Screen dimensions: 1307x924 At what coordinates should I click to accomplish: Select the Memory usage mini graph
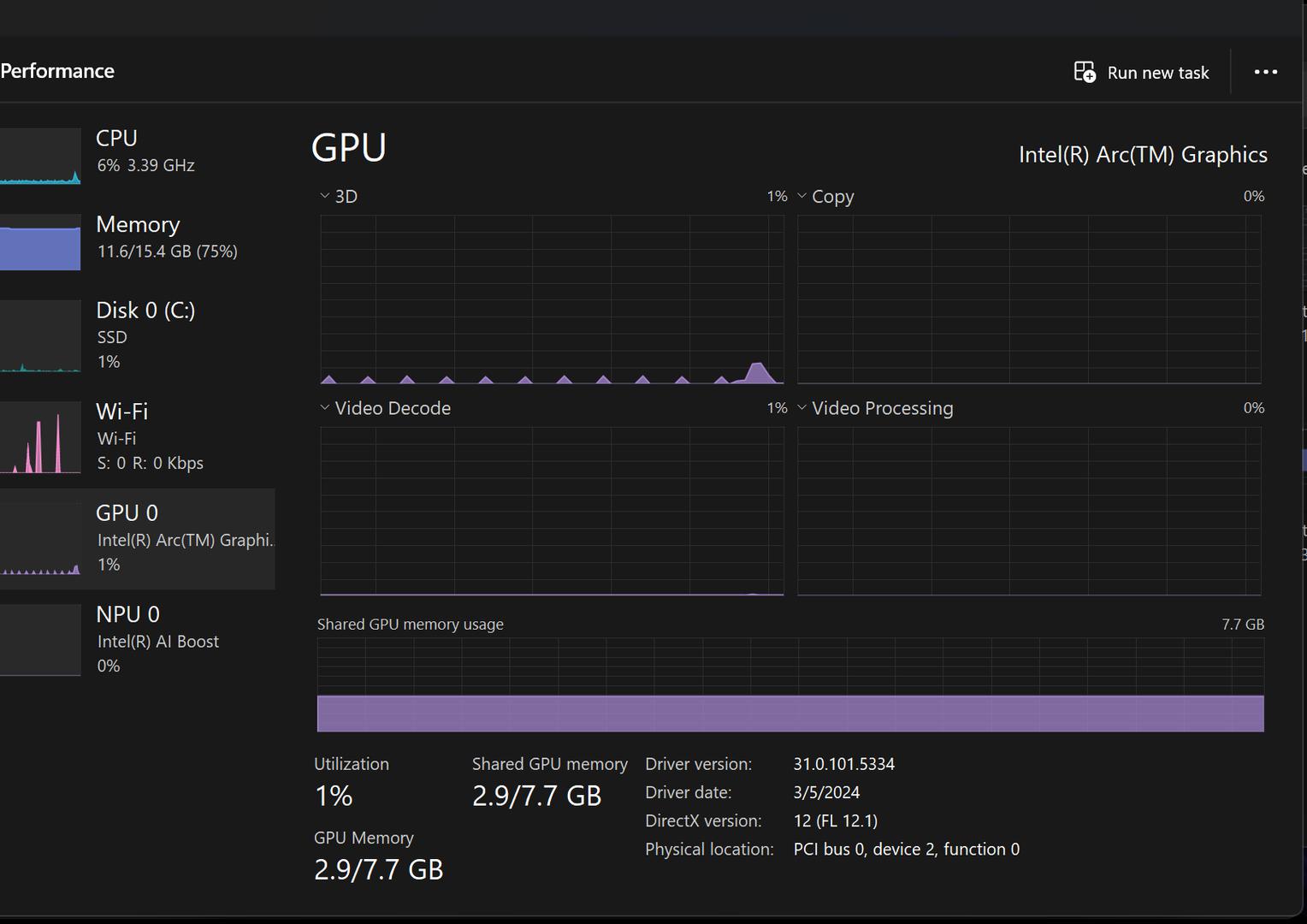40,242
